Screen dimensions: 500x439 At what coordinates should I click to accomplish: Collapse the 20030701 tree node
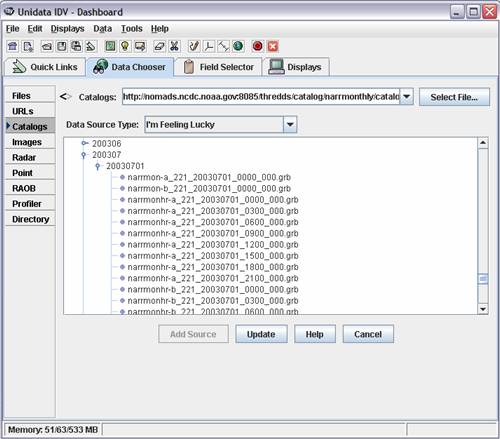coord(98,166)
